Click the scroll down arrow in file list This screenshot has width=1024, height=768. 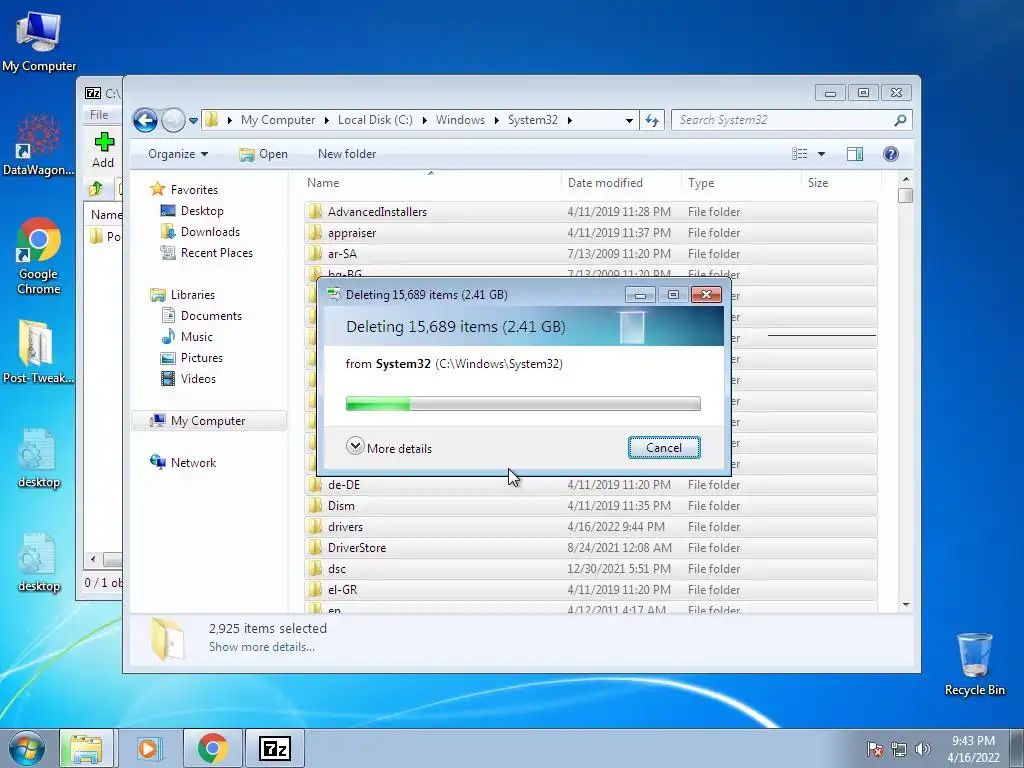905,605
